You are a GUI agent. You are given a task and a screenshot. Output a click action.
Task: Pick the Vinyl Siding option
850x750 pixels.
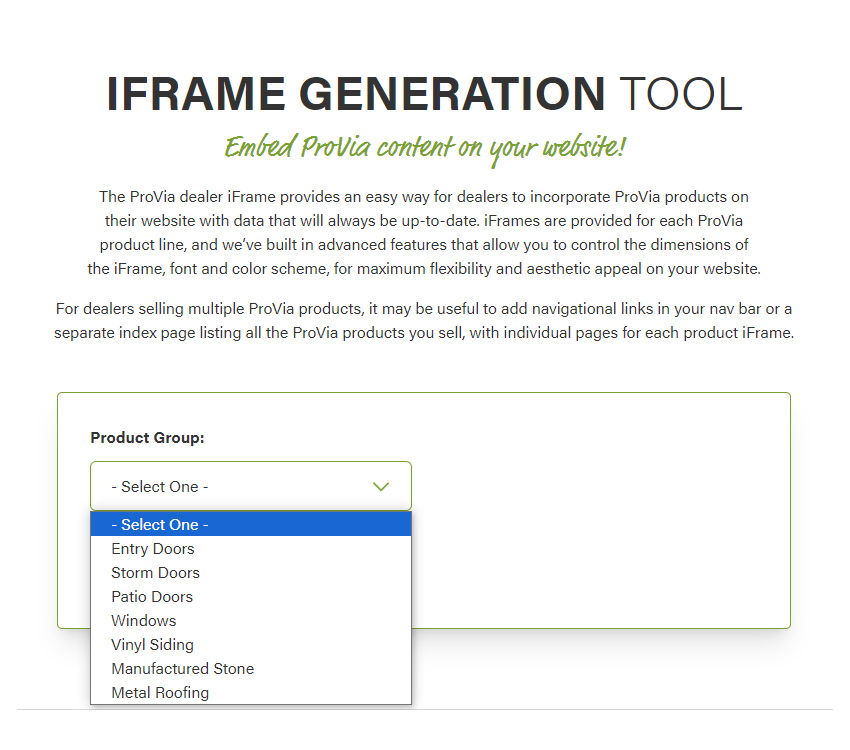(152, 645)
